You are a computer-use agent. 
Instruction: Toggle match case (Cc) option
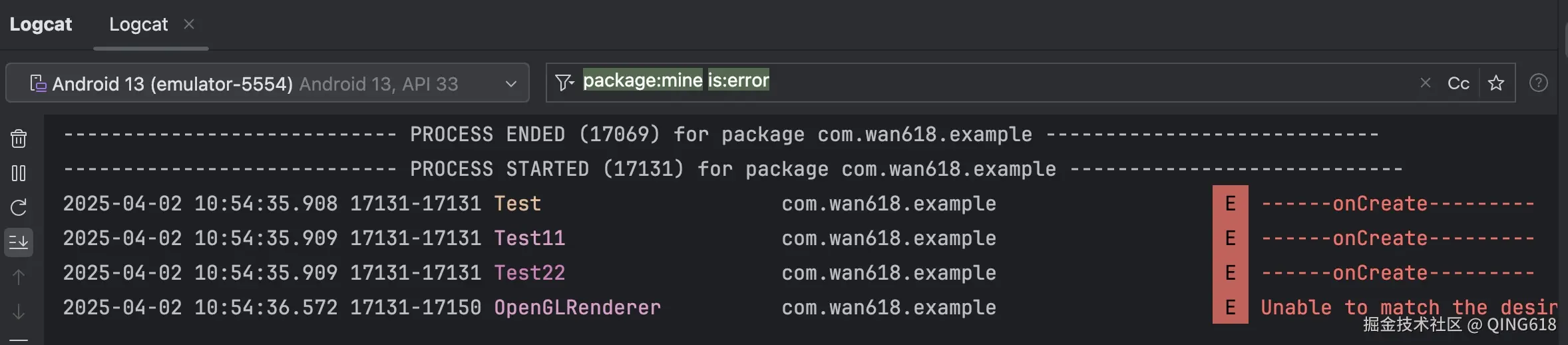tap(1458, 83)
